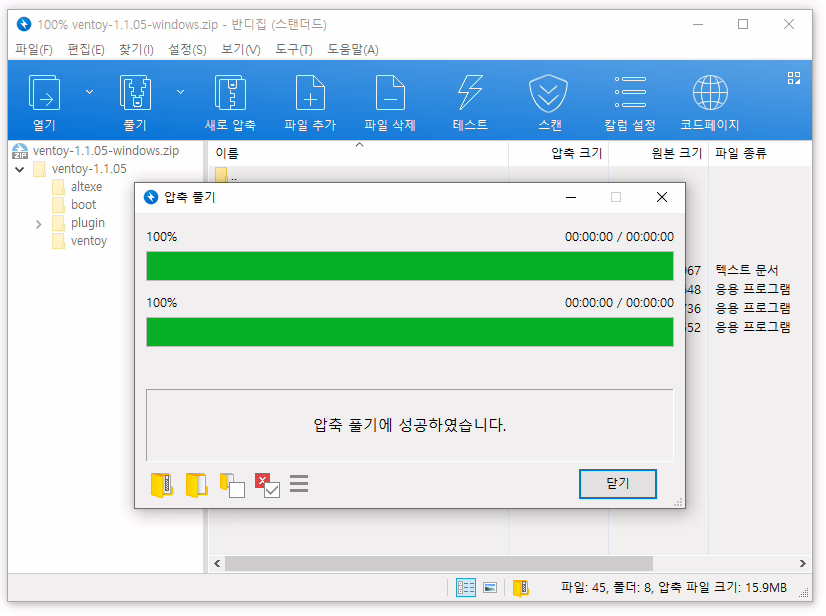
Task: Click the 열기 (Open) archive toolbar icon
Action: [x=44, y=93]
